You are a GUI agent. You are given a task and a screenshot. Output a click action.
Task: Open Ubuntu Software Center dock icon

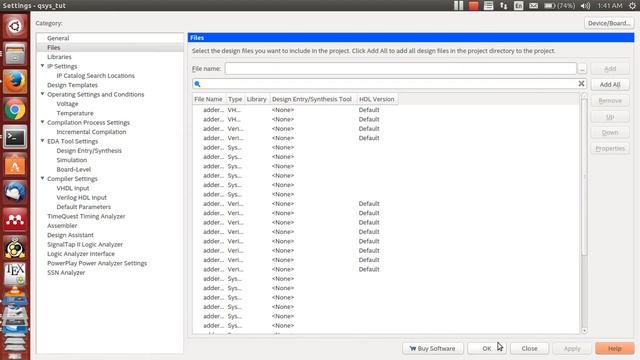tap(15, 165)
